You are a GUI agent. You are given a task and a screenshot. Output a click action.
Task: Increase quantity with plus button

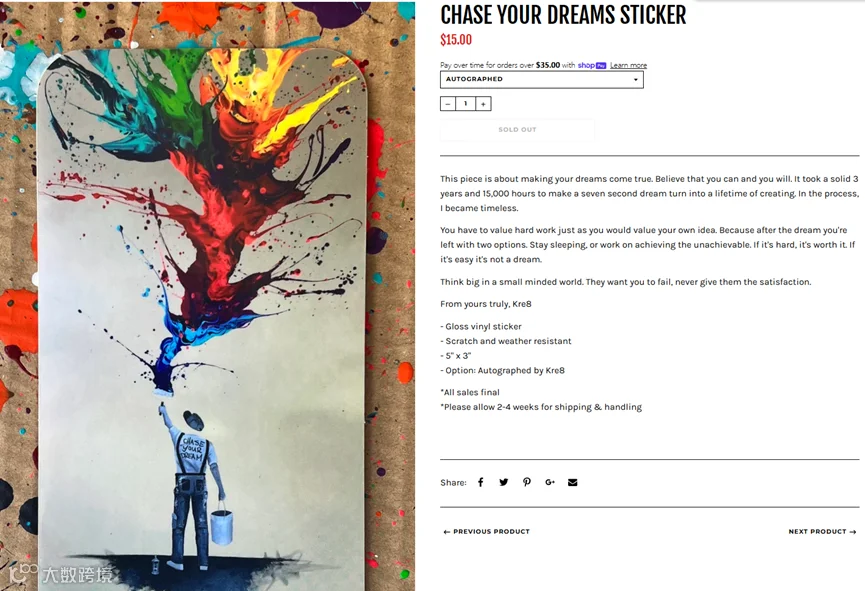tap(483, 104)
